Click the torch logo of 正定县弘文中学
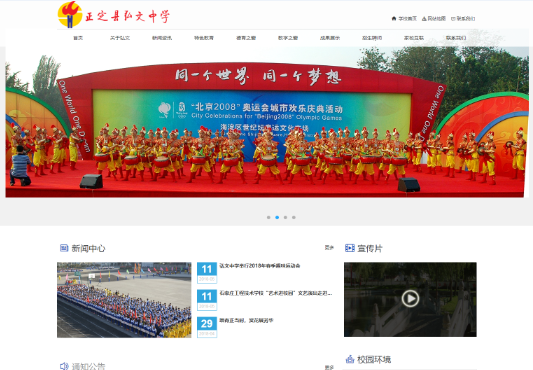 pyautogui.click(x=70, y=15)
